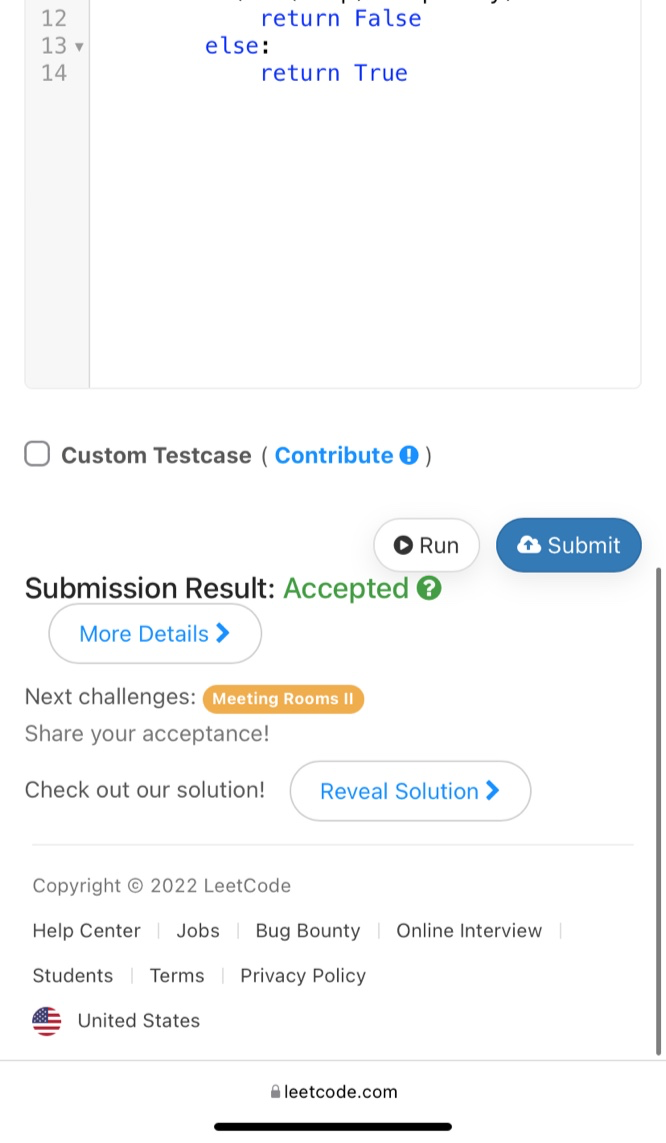This screenshot has height=1143, width=666.
Task: Click the Run button play icon
Action: click(x=403, y=545)
